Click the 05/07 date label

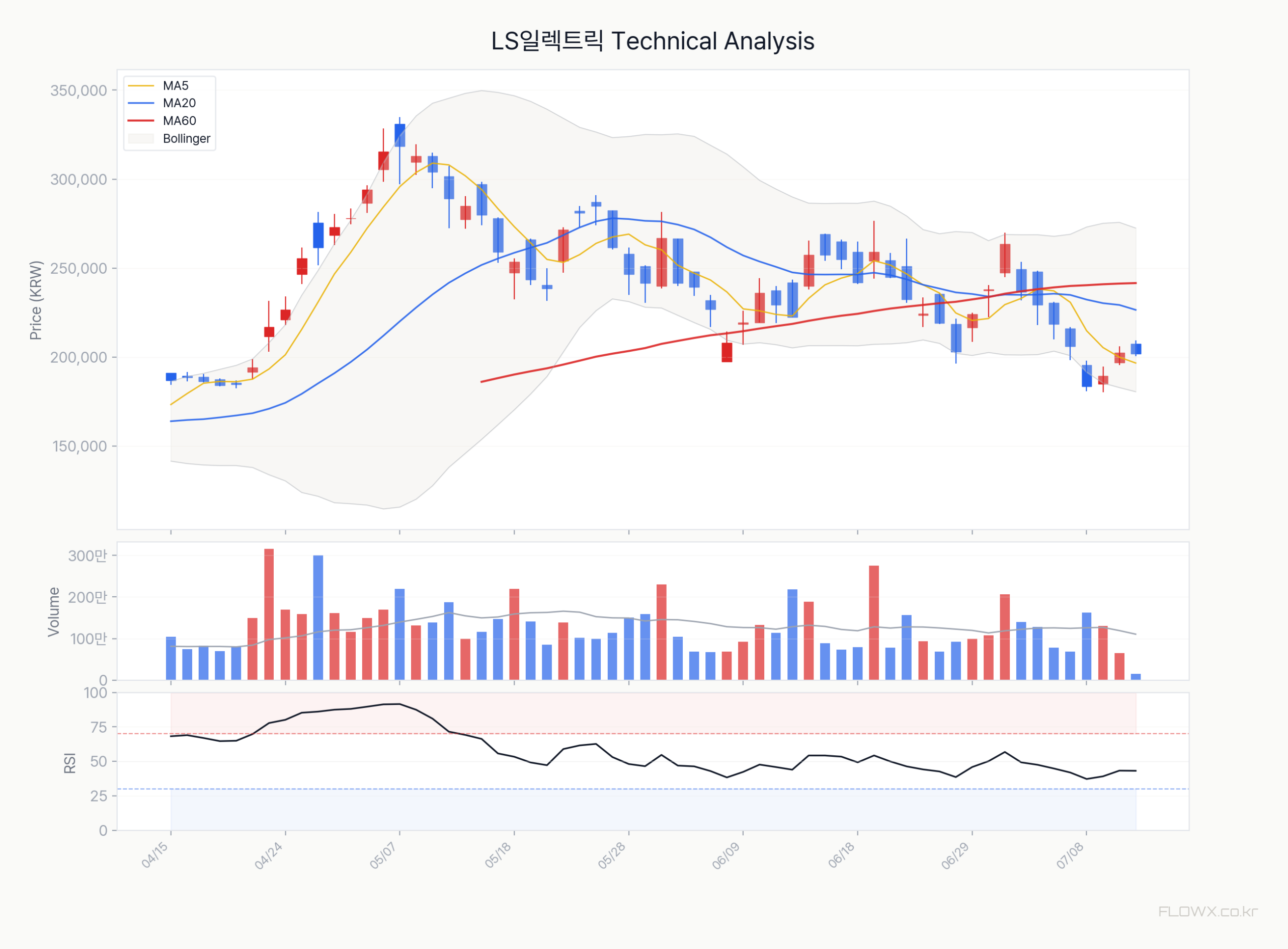point(383,856)
